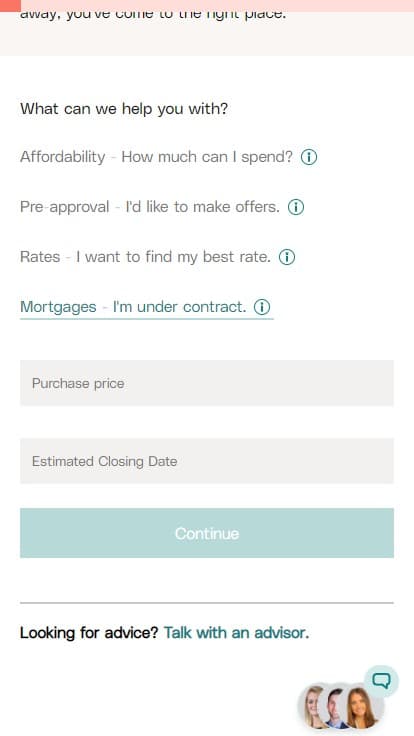Pick Rates - I want to find my best rate
The height and width of the screenshot is (736, 414).
pos(146,257)
